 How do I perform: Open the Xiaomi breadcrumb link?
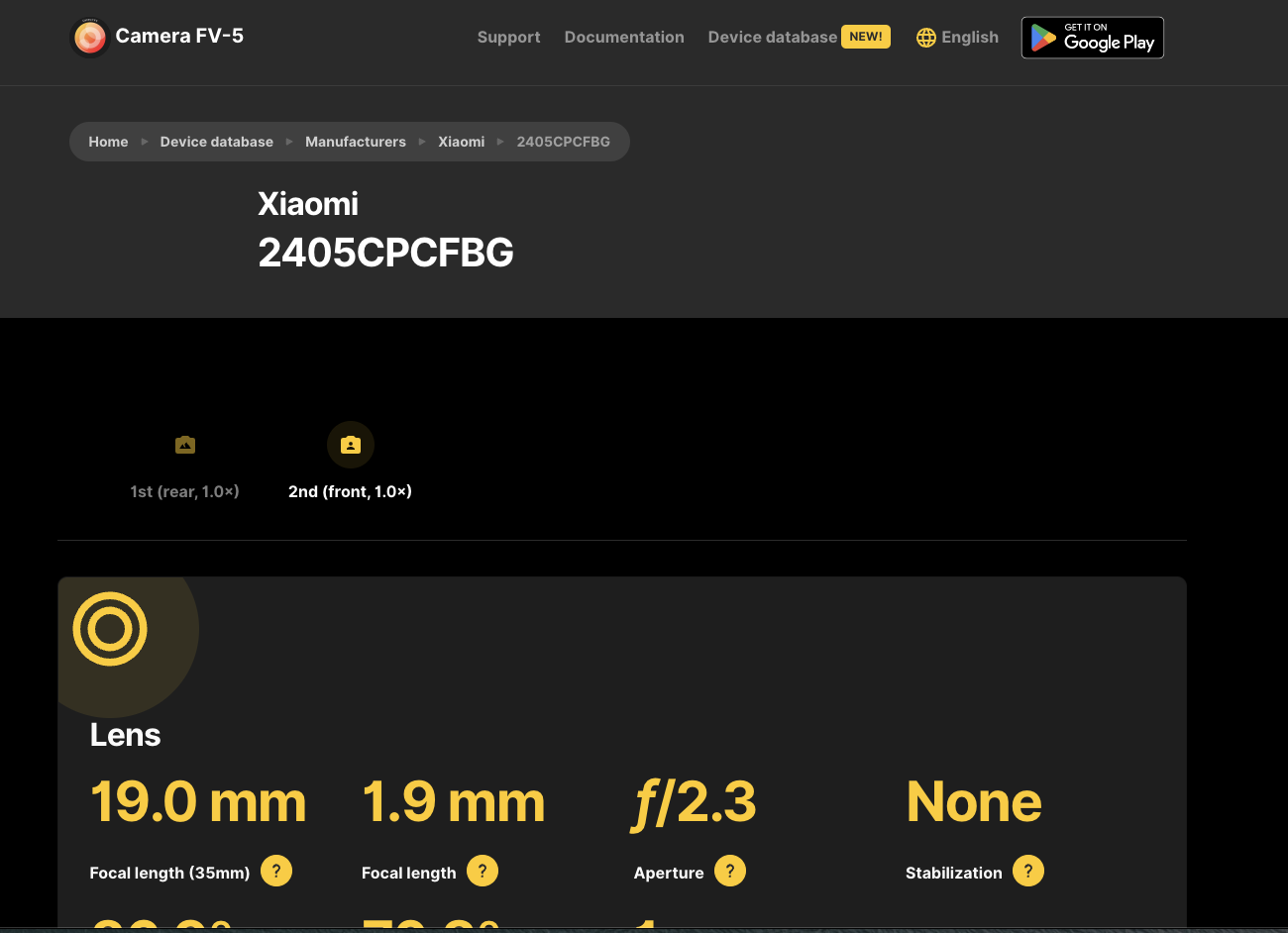462,142
